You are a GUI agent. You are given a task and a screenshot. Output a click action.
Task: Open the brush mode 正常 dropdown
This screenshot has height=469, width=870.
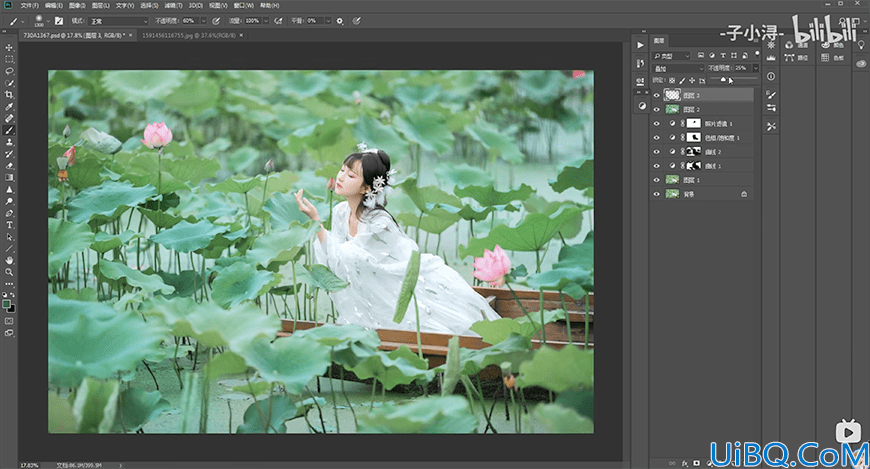pyautogui.click(x=118, y=21)
